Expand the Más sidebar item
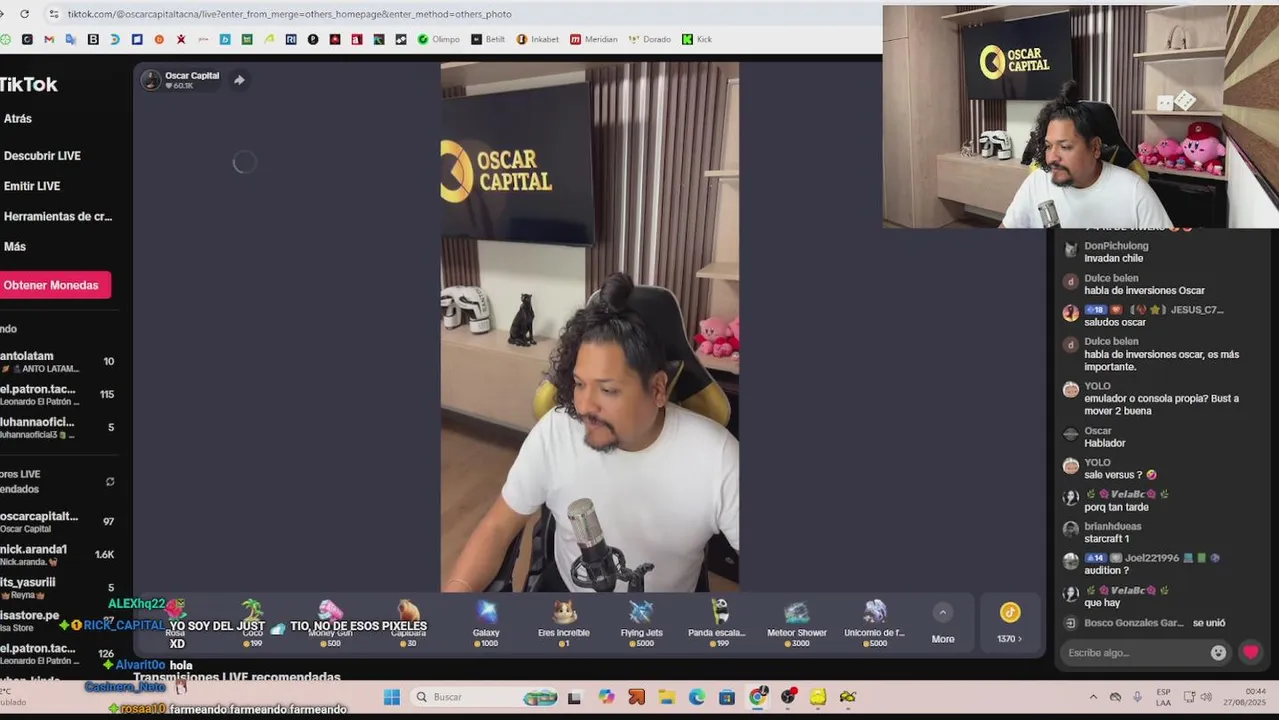The image size is (1279, 720). [x=14, y=247]
